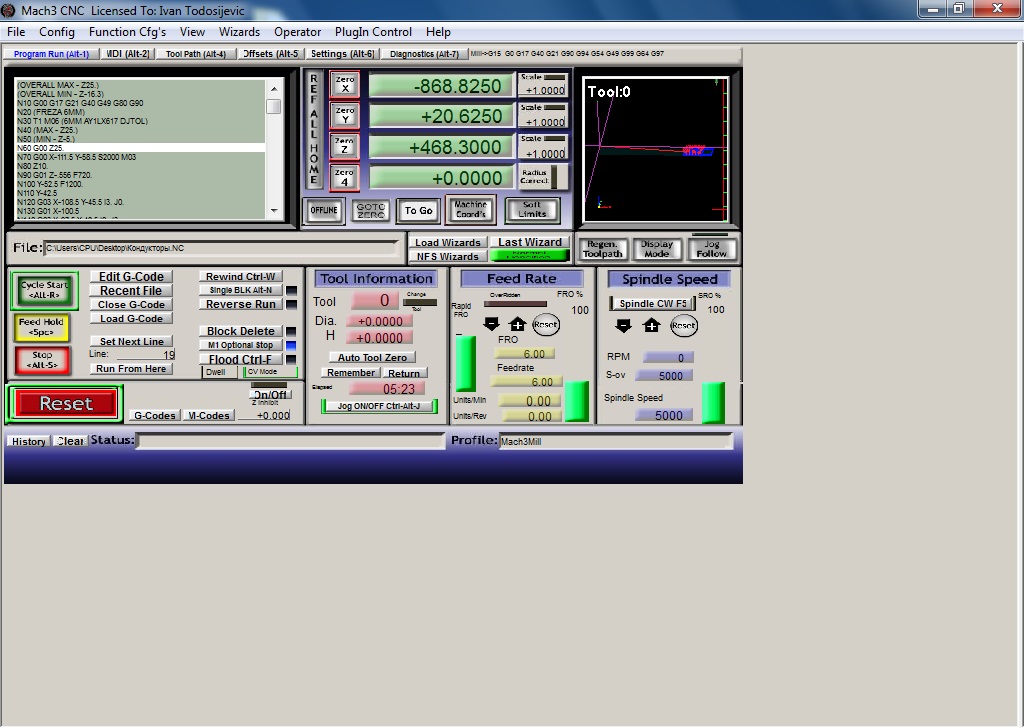Open the Config menu
The height and width of the screenshot is (728, 1024).
(57, 32)
